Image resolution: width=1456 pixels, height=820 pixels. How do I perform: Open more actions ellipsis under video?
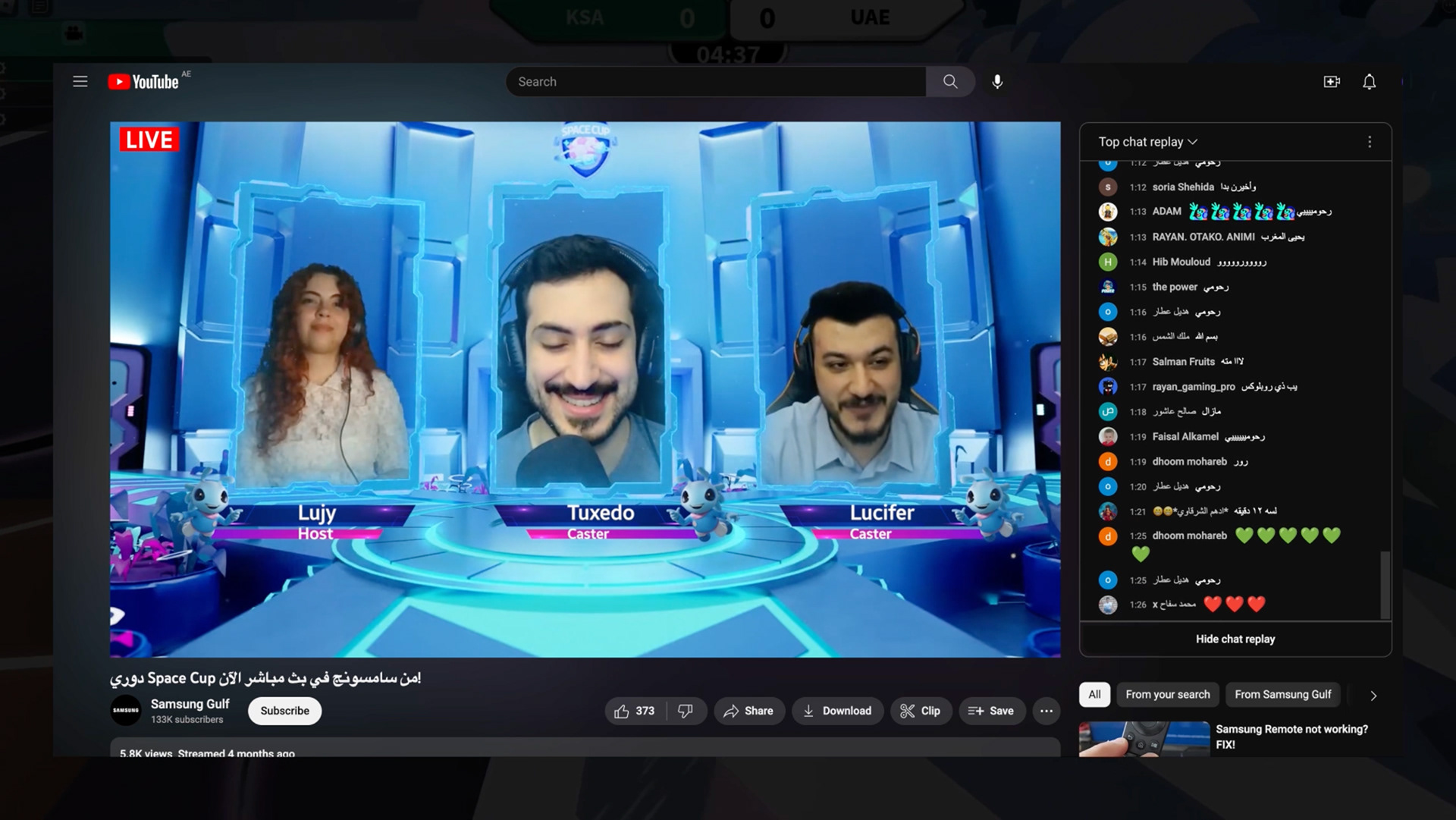pyautogui.click(x=1046, y=711)
